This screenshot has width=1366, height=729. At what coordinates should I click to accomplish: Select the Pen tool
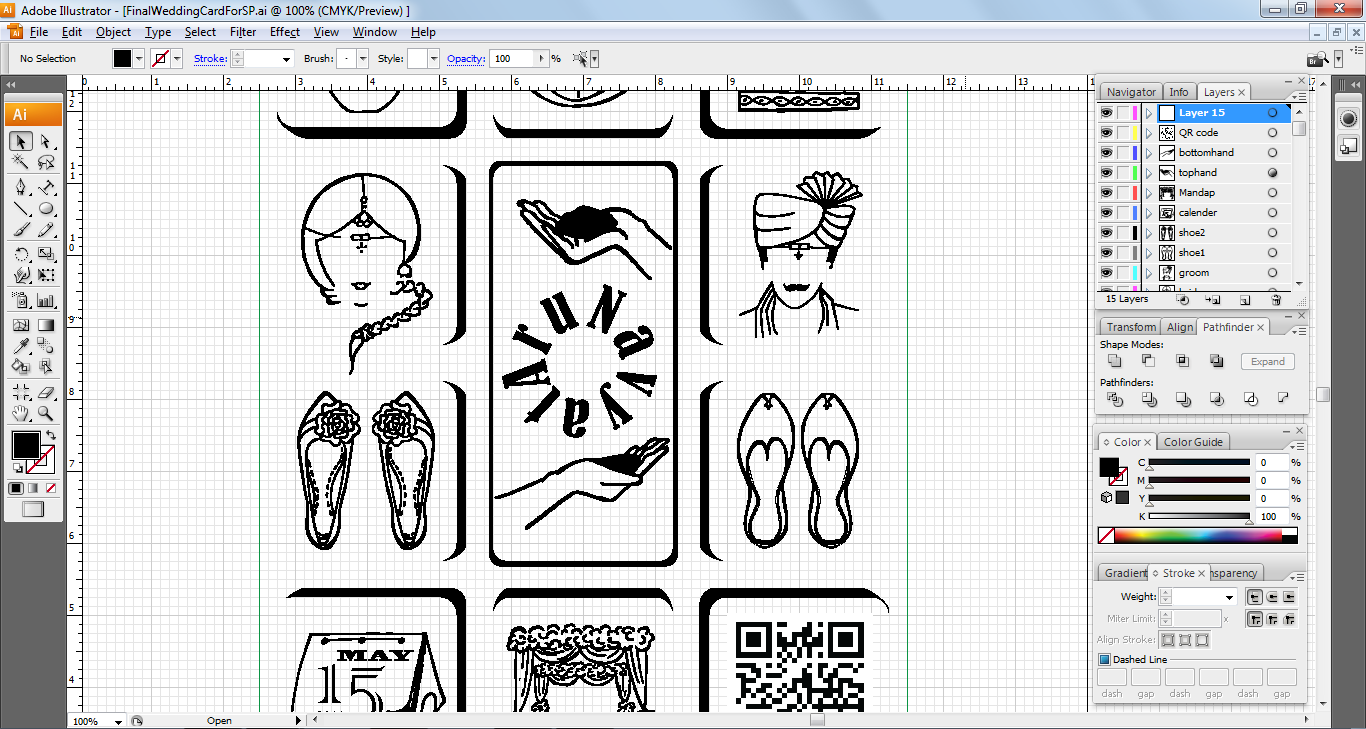click(x=21, y=187)
